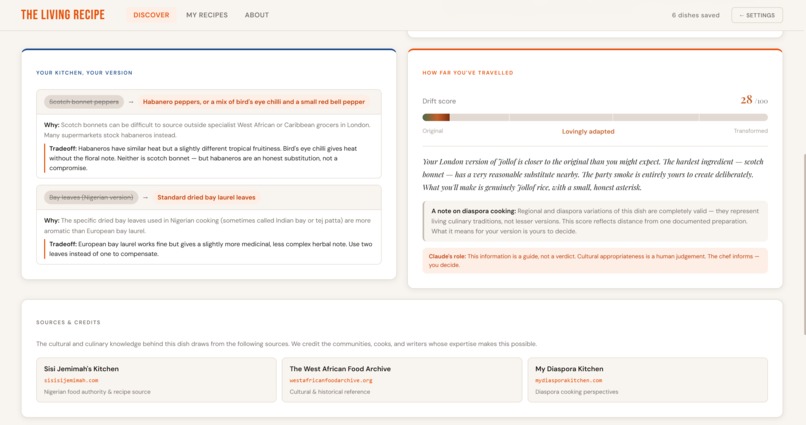Image resolution: width=806 pixels, height=425 pixels.
Task: Open the westafricanfoodarchive.org link
Action: 331,380
